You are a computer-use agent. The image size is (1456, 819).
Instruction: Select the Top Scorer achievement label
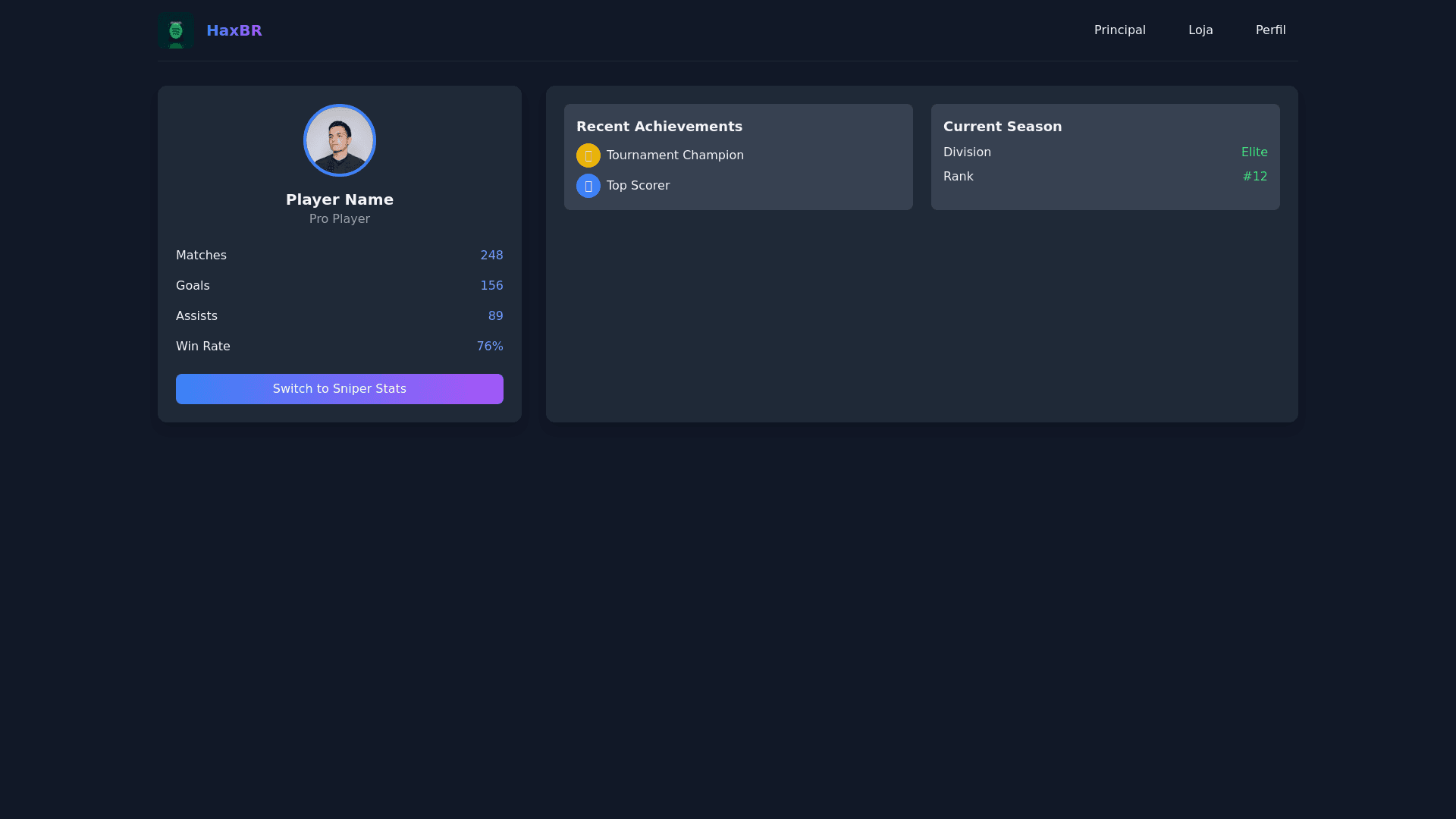(x=638, y=186)
